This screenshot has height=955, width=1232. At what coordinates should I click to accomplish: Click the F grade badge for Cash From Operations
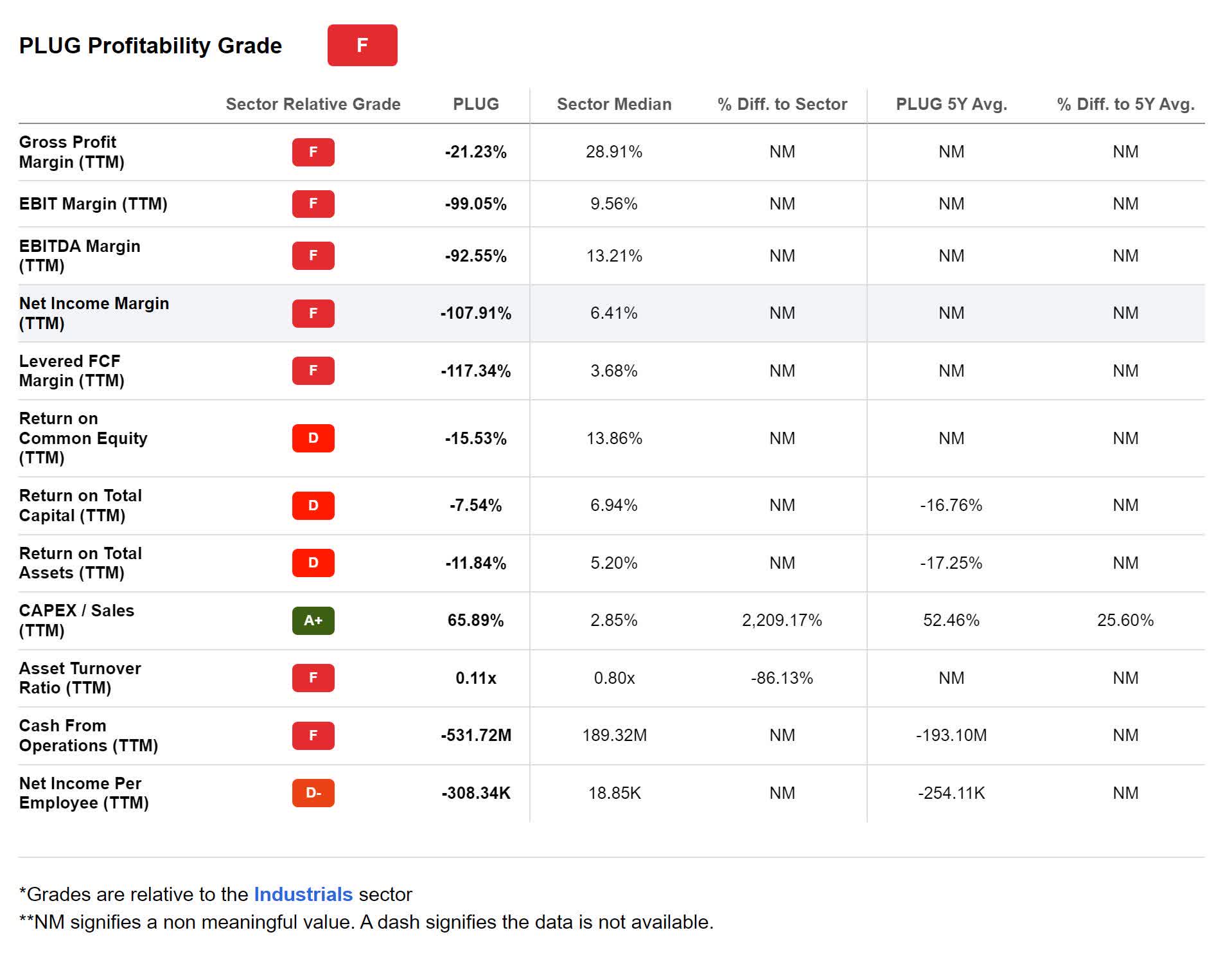[313, 735]
